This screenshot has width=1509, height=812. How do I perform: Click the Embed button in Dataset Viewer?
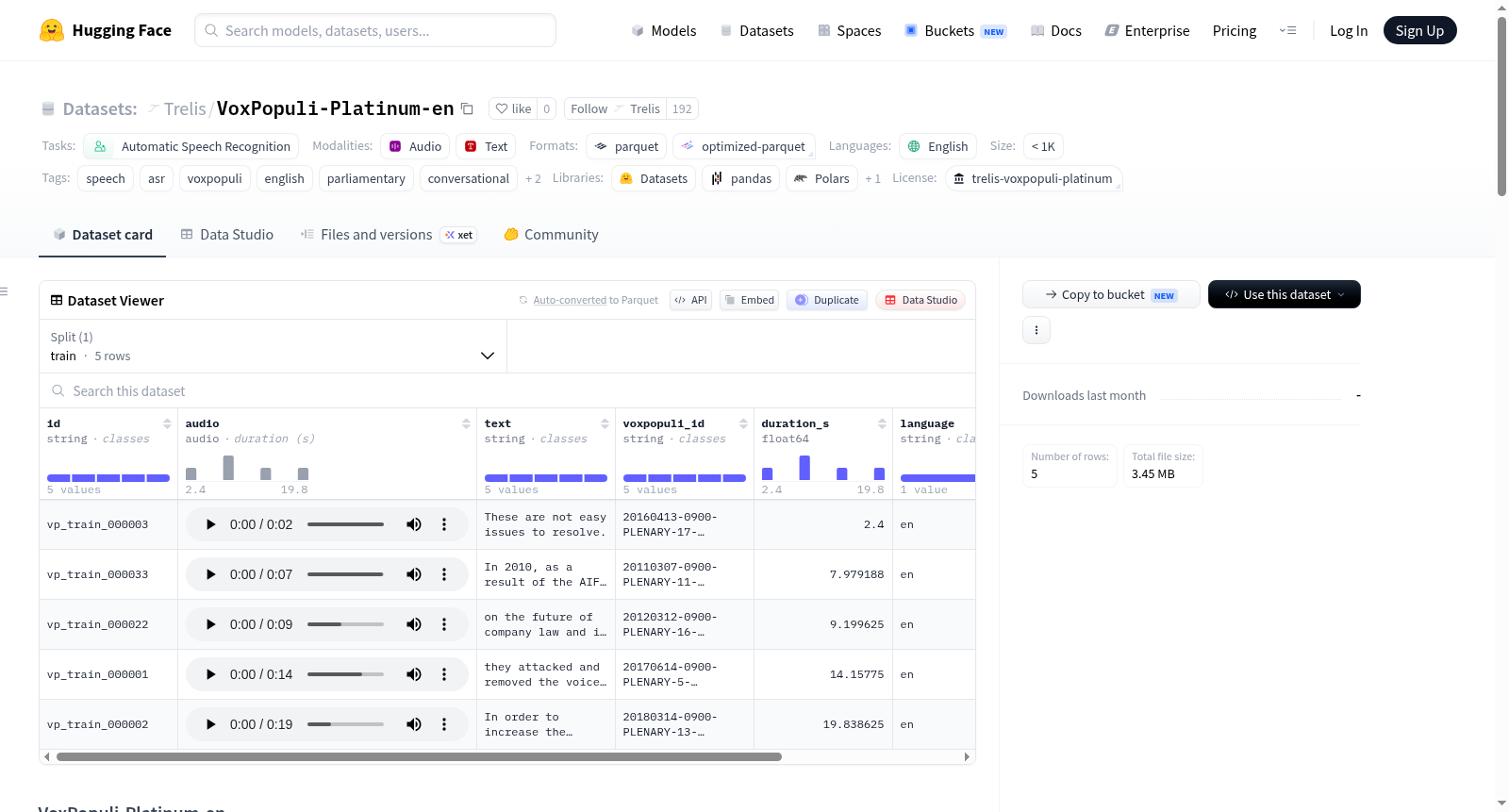[749, 300]
